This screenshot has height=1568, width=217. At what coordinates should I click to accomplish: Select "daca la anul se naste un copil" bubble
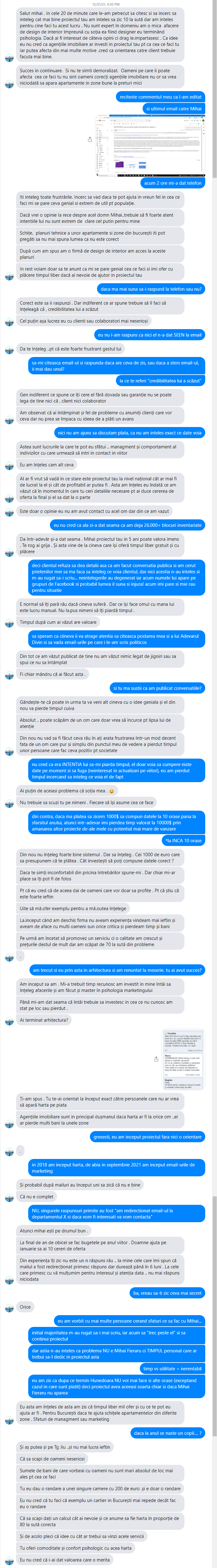pyautogui.click(x=168, y=1434)
